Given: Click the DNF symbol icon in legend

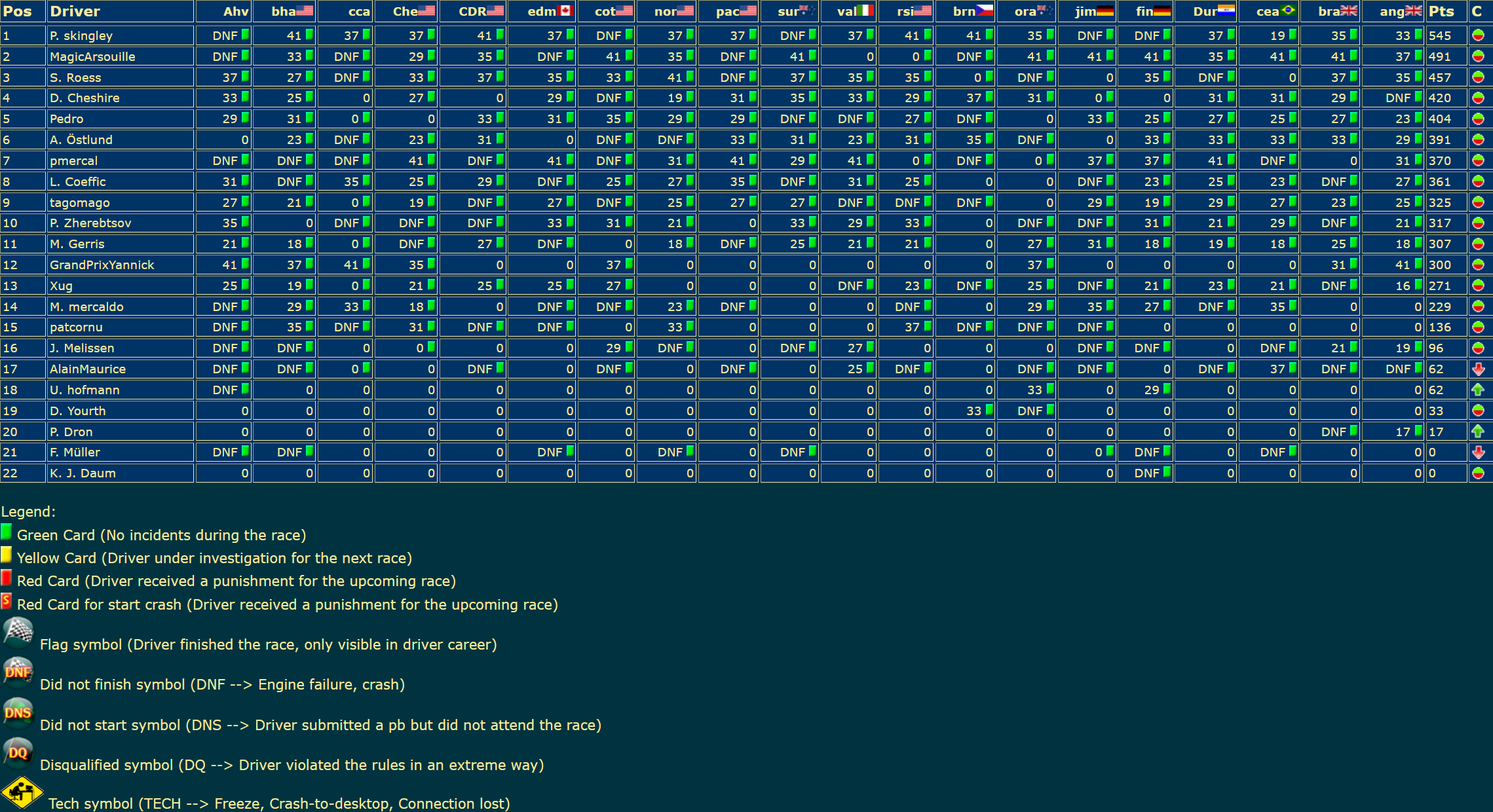Looking at the screenshot, I should click(x=18, y=673).
